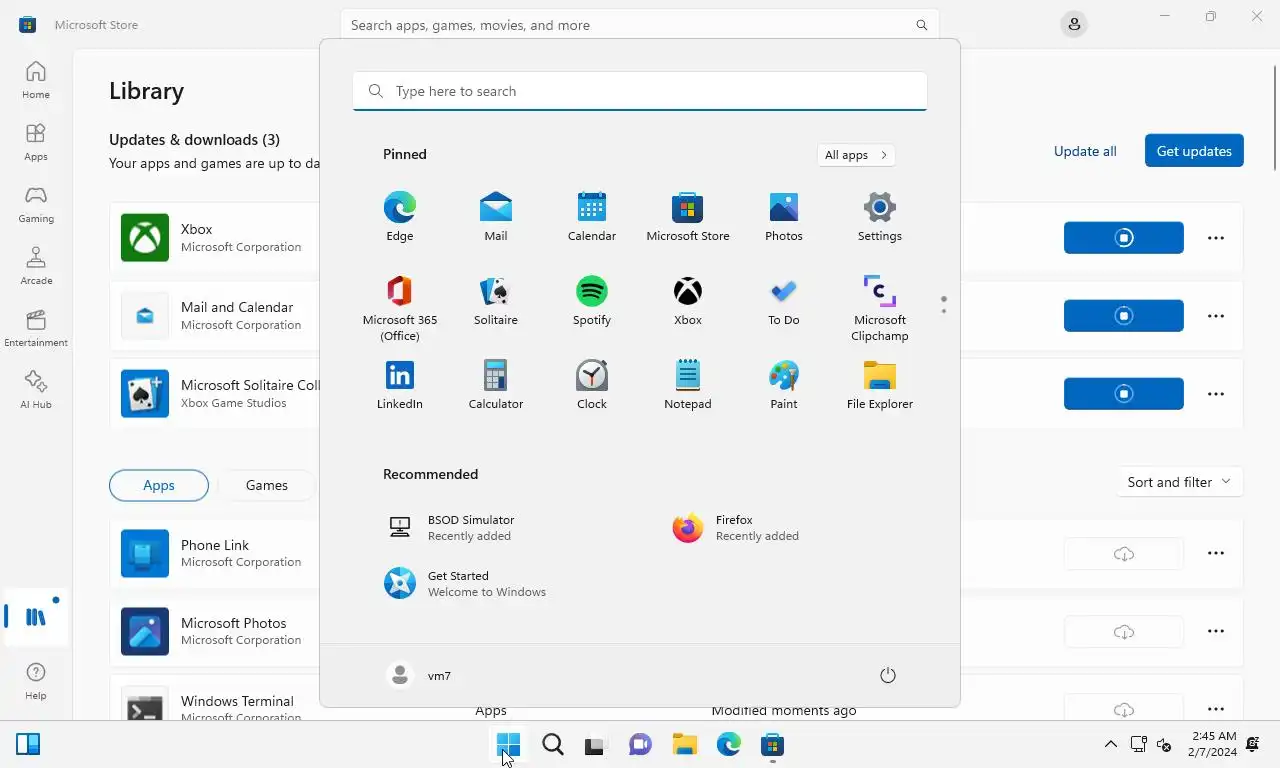This screenshot has width=1280, height=768.
Task: Open Edge from the pinned apps
Action: click(x=400, y=217)
